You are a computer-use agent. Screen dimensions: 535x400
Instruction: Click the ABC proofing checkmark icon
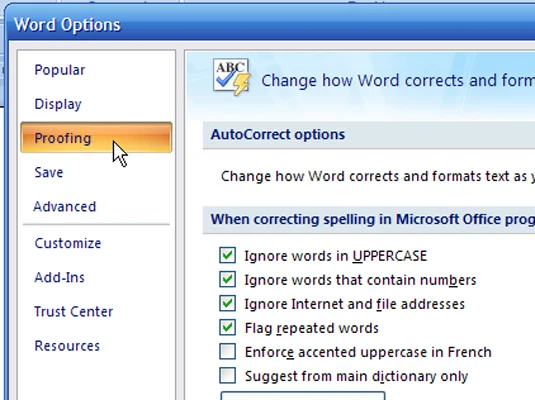(x=231, y=77)
